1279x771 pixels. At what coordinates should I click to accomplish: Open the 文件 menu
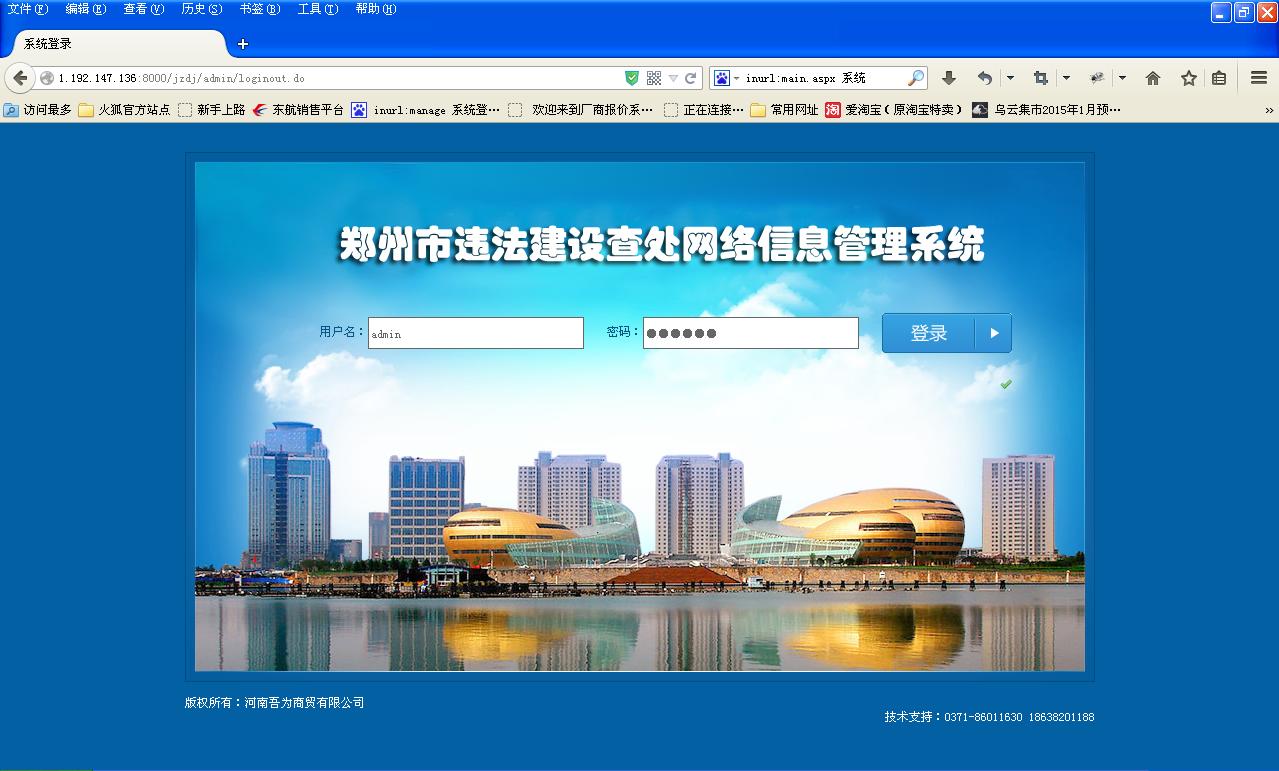click(28, 9)
